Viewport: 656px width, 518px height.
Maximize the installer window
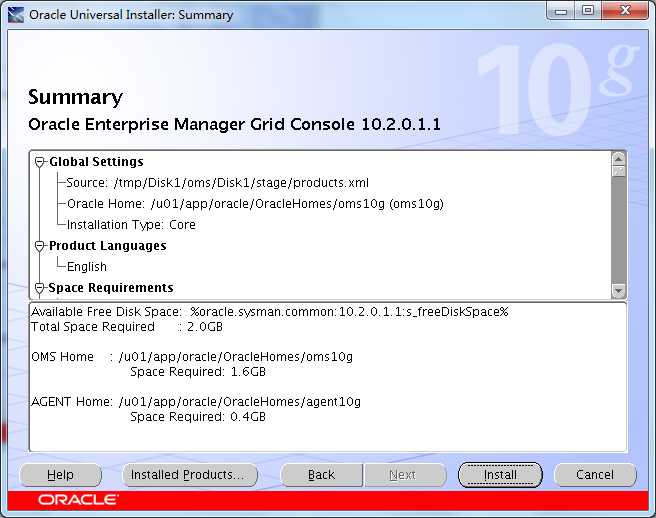pyautogui.click(x=588, y=11)
